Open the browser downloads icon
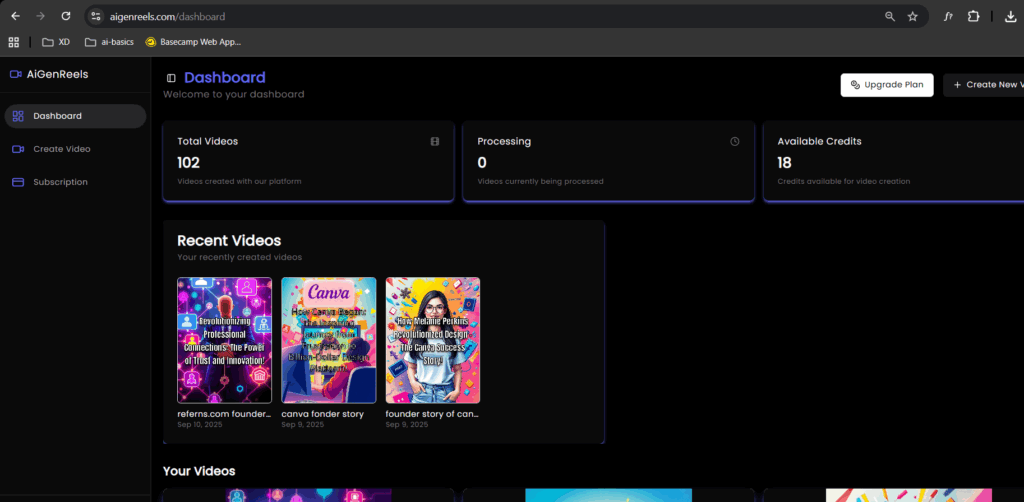Image resolution: width=1024 pixels, height=502 pixels. (1010, 16)
